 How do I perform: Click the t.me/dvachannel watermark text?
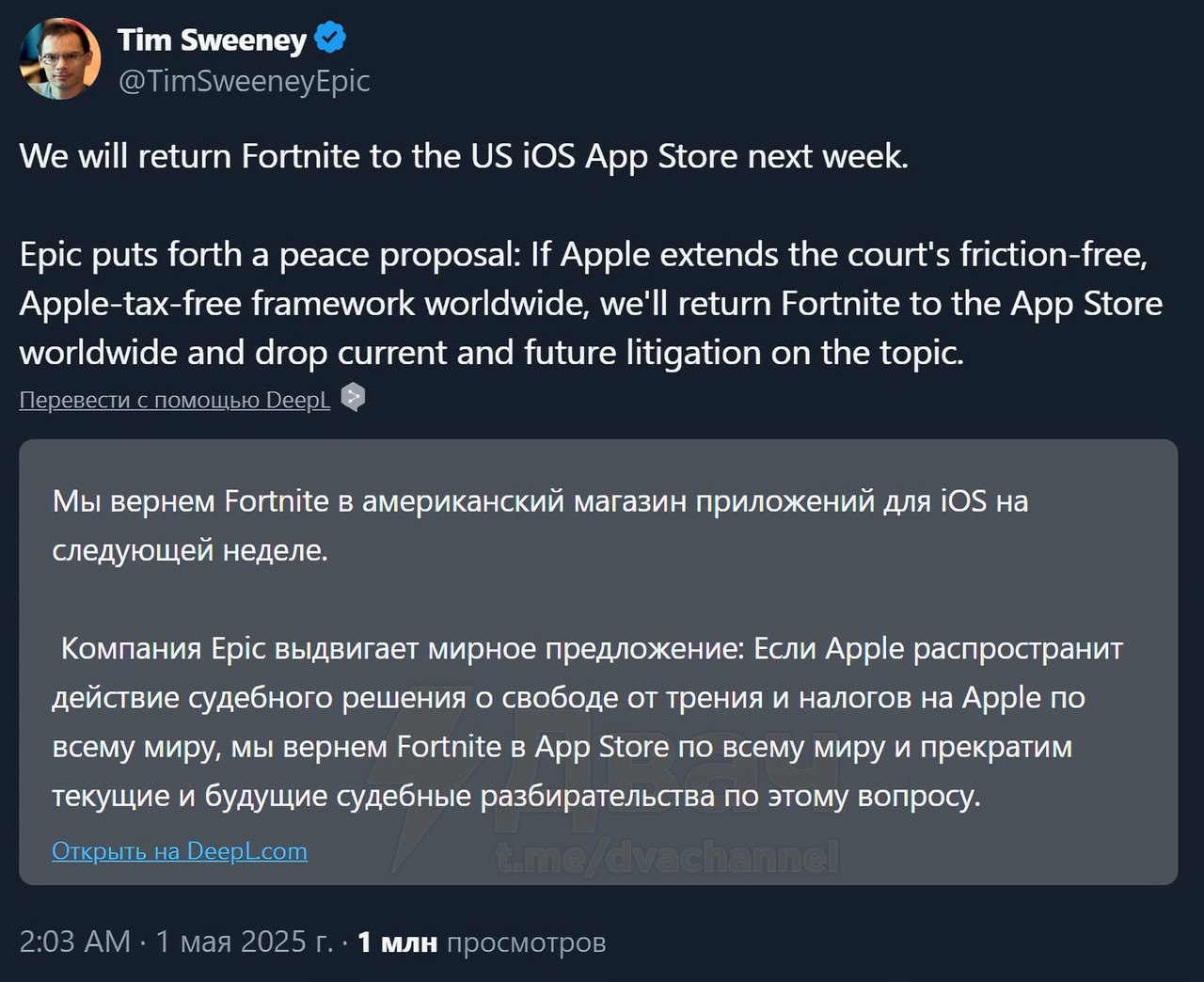point(667,857)
